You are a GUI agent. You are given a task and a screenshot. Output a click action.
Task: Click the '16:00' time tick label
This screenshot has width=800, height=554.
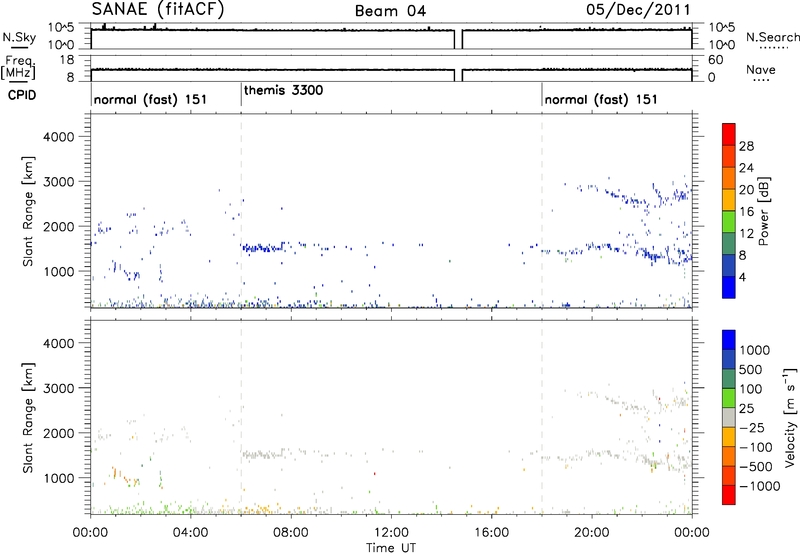coord(491,533)
